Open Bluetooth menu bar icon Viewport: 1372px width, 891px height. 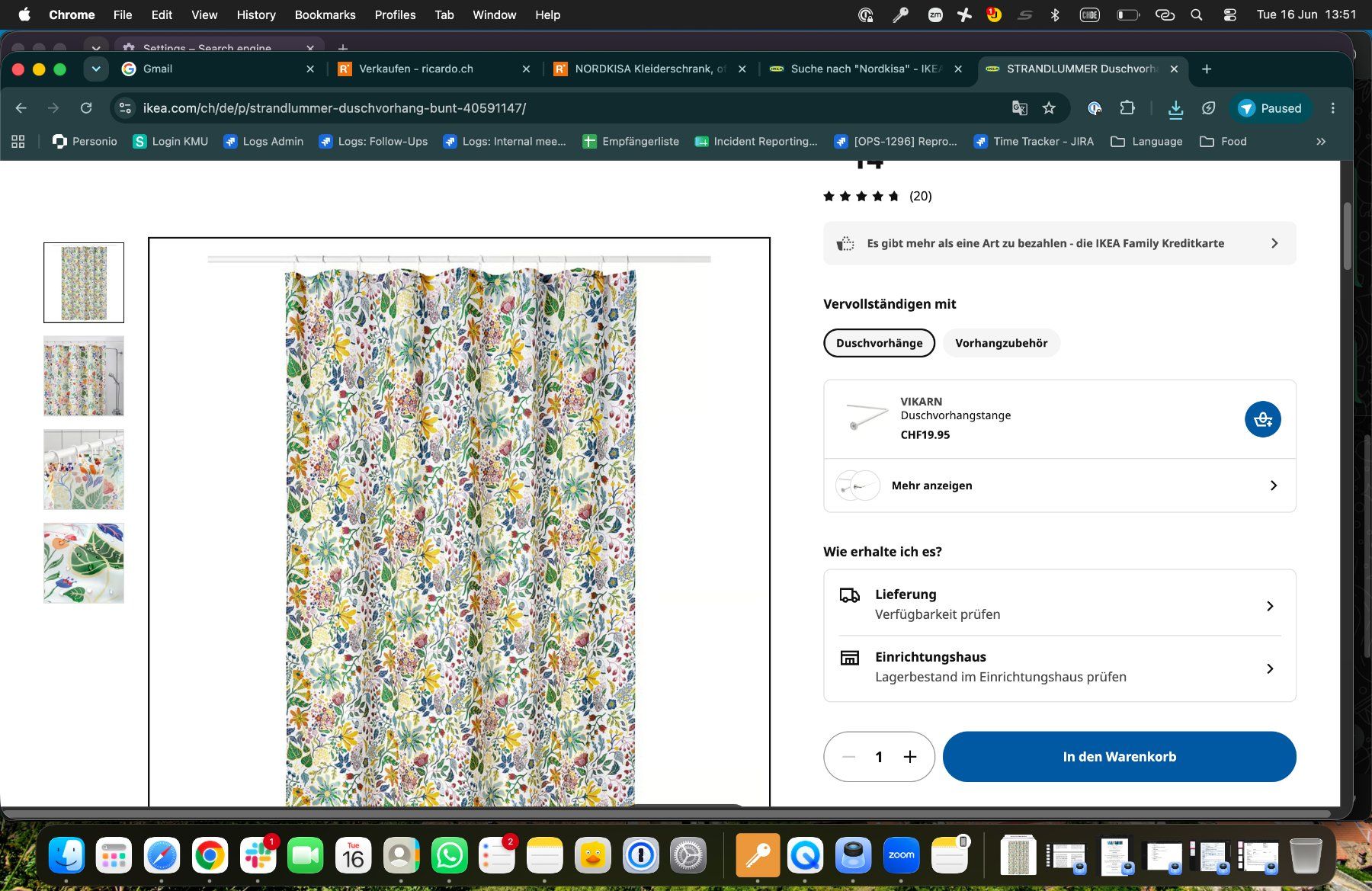pos(1055,14)
